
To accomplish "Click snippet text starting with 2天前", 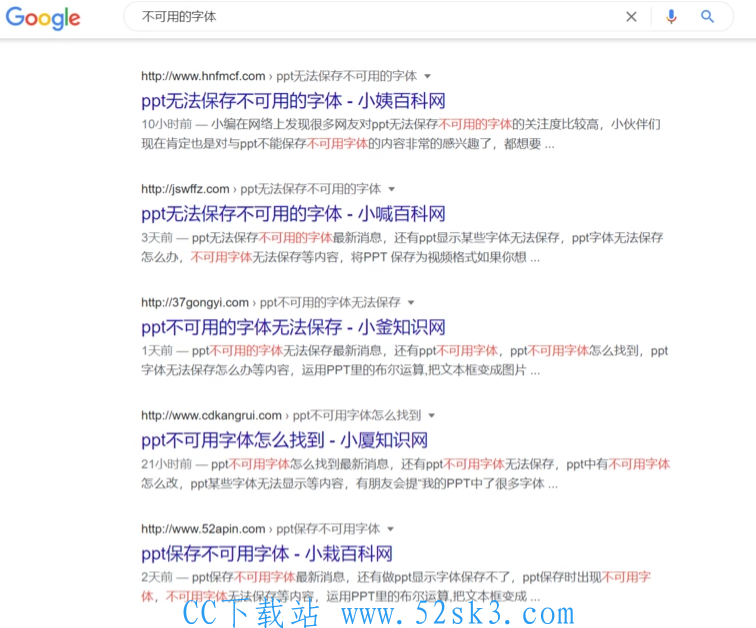I will 396,587.
